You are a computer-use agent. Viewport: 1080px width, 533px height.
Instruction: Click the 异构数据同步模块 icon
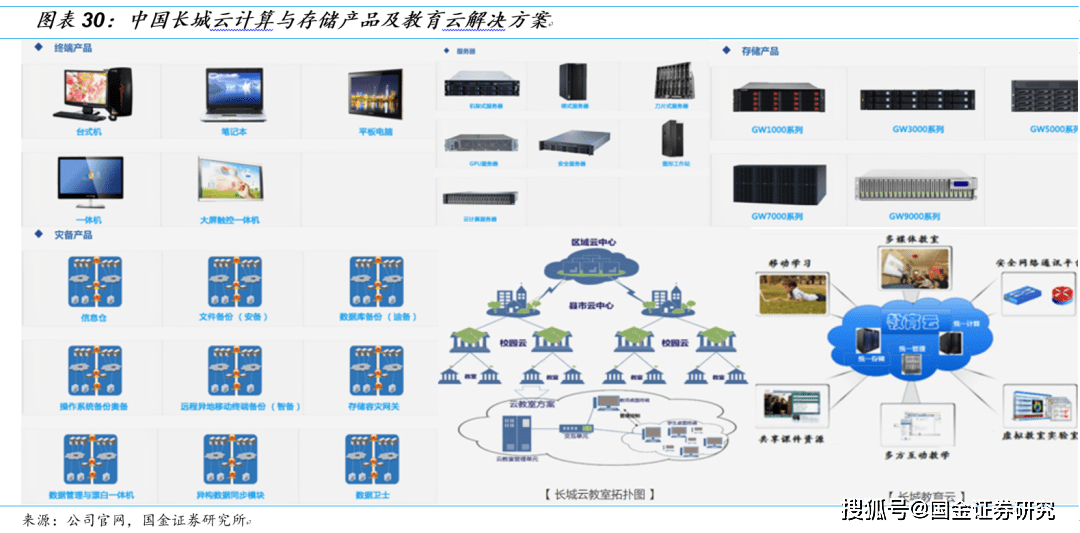pos(231,459)
